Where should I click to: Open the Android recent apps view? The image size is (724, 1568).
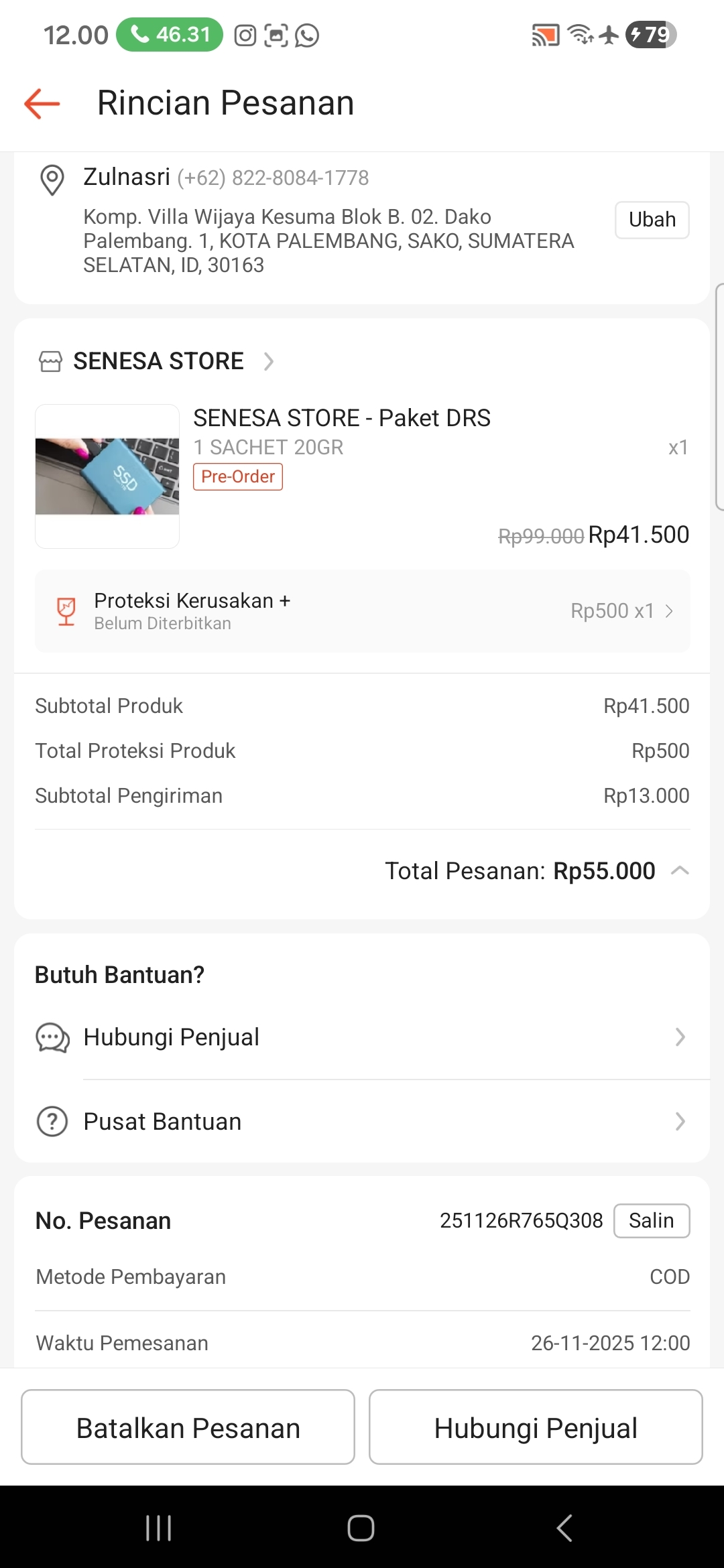pyautogui.click(x=159, y=1528)
